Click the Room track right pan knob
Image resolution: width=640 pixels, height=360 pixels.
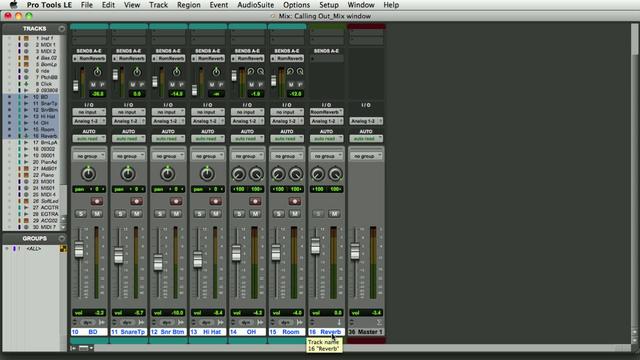click(296, 174)
